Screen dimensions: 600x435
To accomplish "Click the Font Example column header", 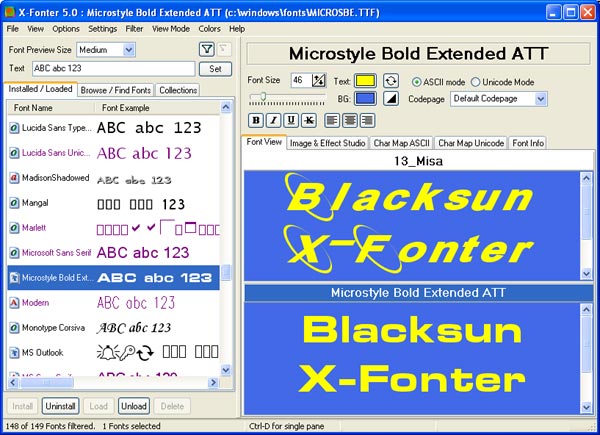I will (x=157, y=108).
